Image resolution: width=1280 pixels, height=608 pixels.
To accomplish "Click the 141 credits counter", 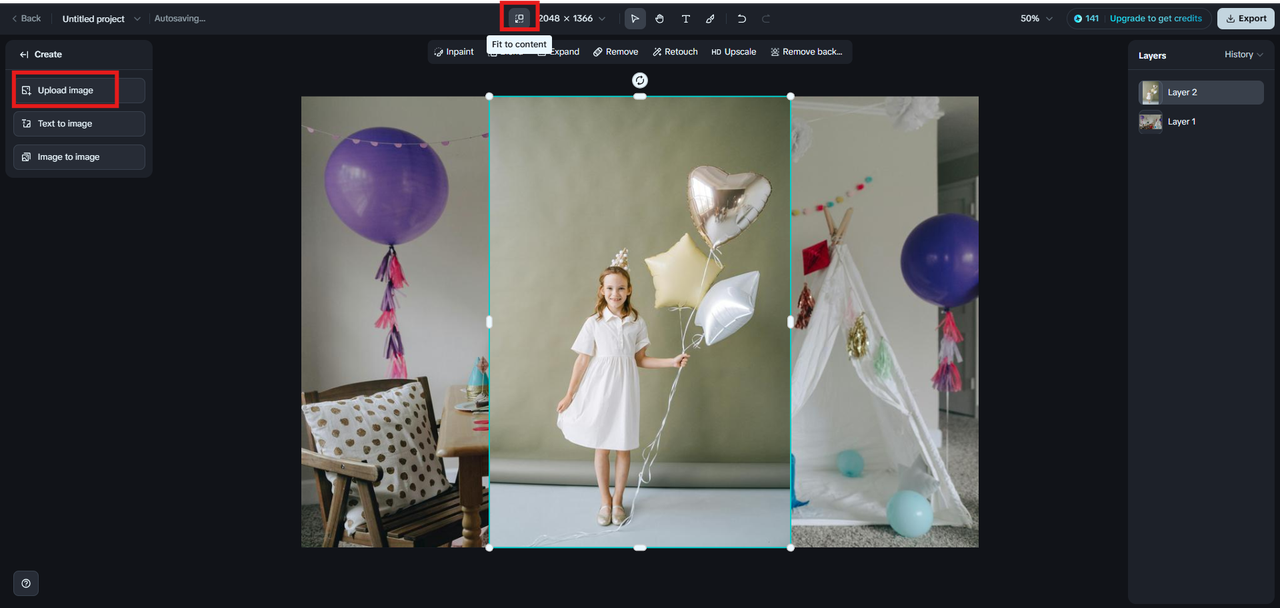I will (1086, 18).
